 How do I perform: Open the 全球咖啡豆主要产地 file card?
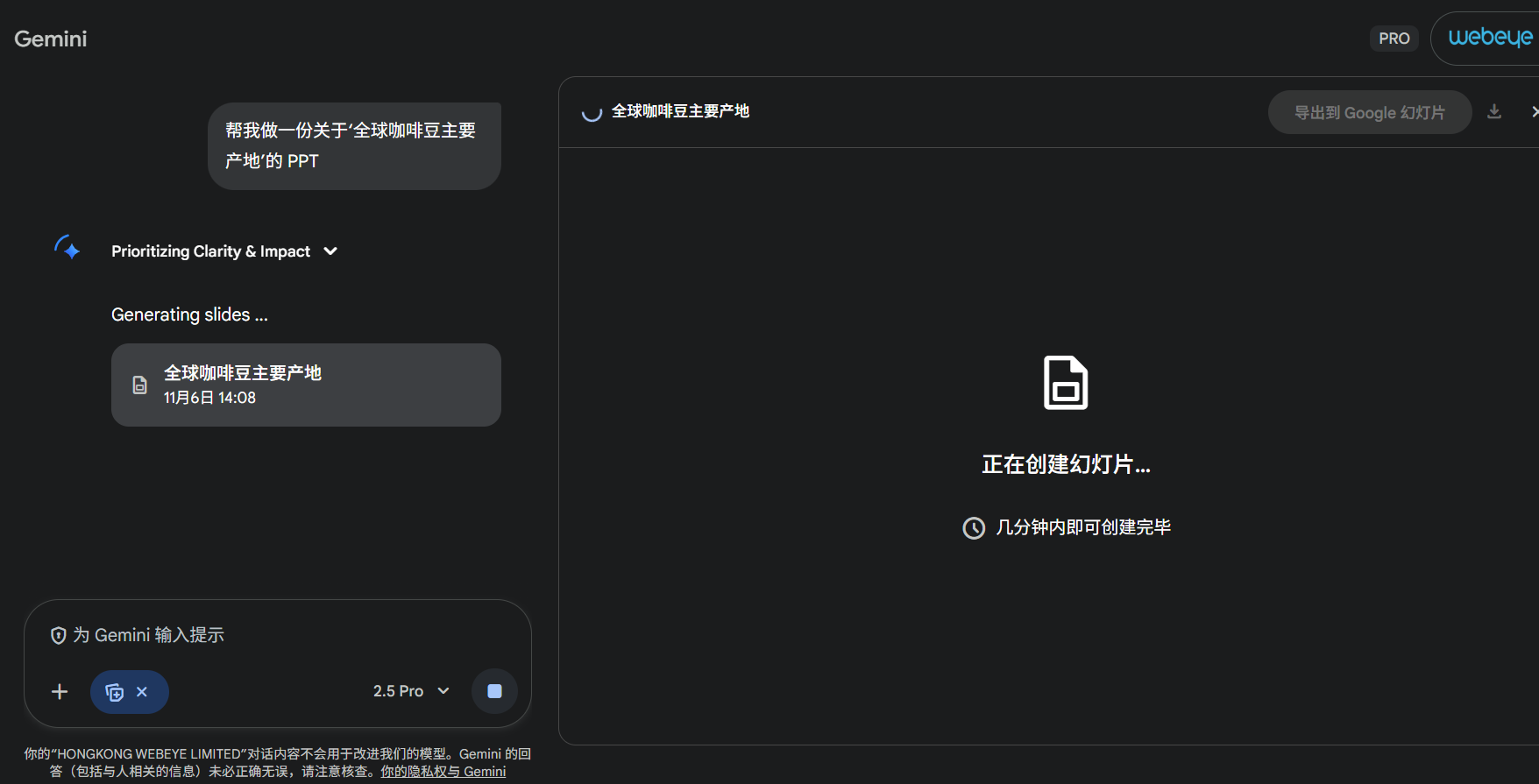pos(306,385)
